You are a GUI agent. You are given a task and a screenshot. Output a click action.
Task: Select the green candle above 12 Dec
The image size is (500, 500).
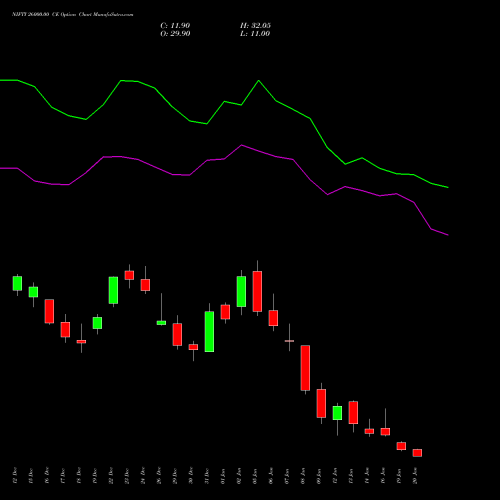coord(17,283)
